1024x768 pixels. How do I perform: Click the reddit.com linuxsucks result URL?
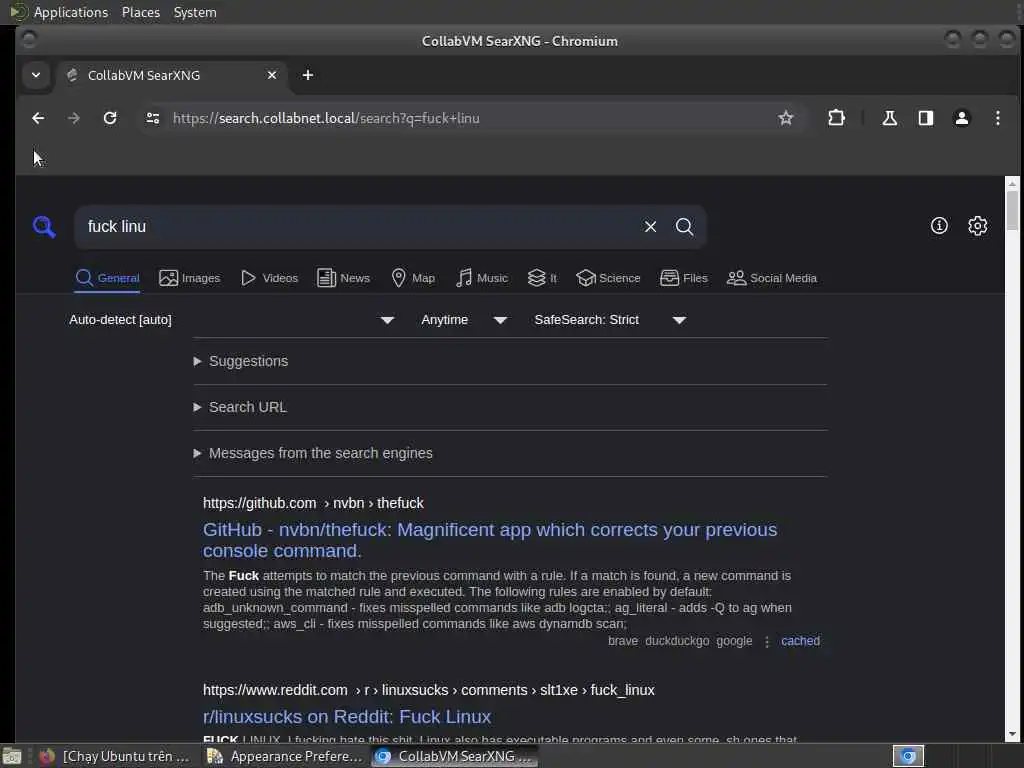[x=428, y=690]
